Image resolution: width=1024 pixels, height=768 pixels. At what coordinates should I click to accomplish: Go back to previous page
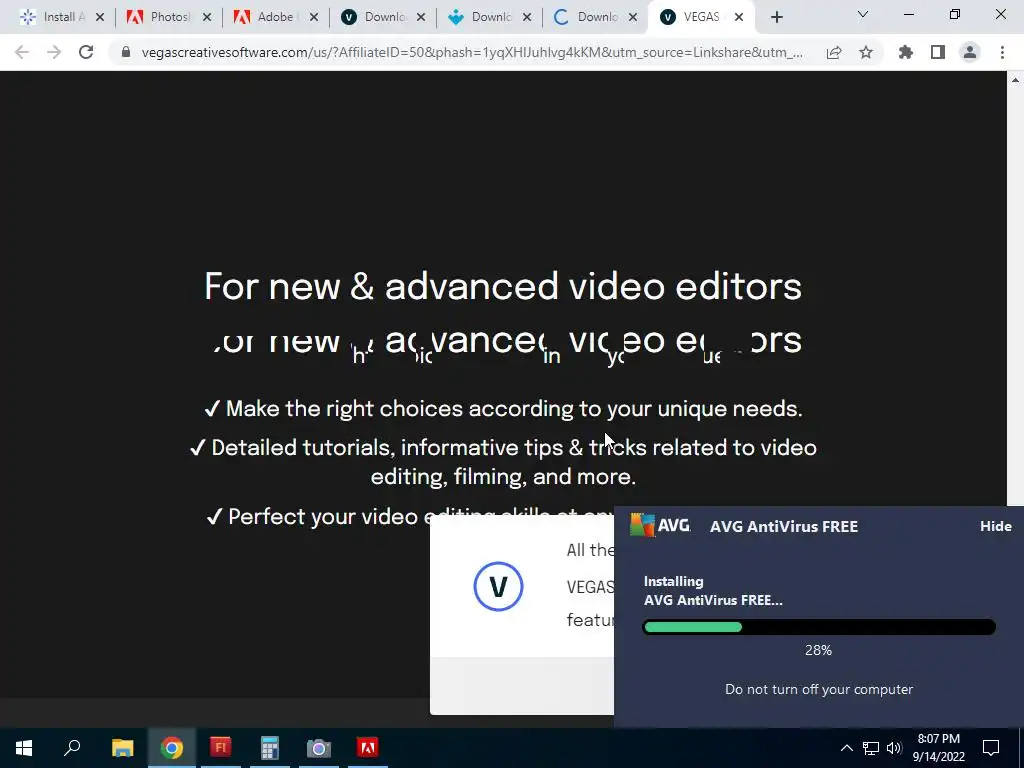(22, 52)
